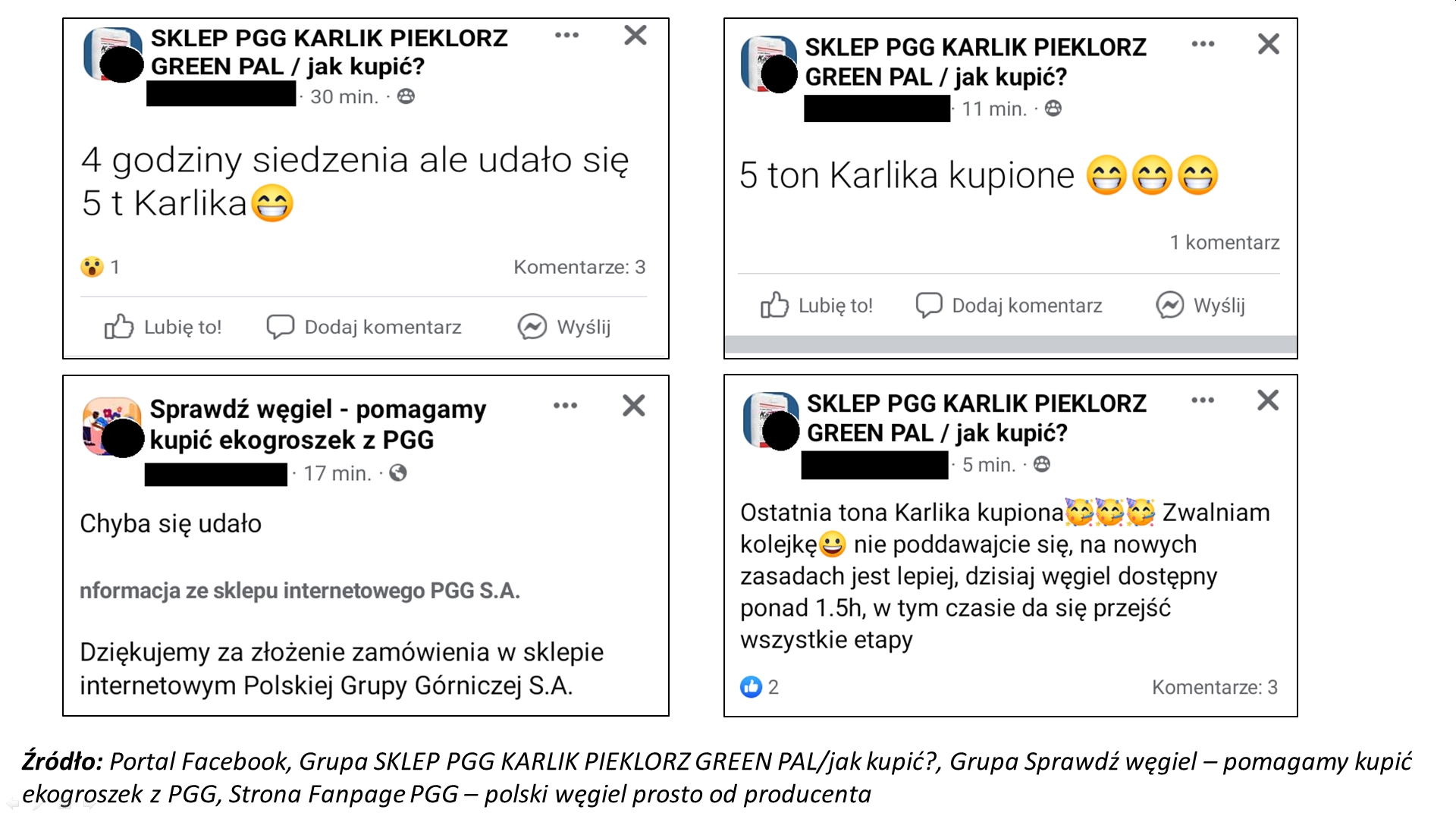
Task: Open three-dots menu on 'Ostatnia tona Karlika' post
Action: coord(1203,400)
